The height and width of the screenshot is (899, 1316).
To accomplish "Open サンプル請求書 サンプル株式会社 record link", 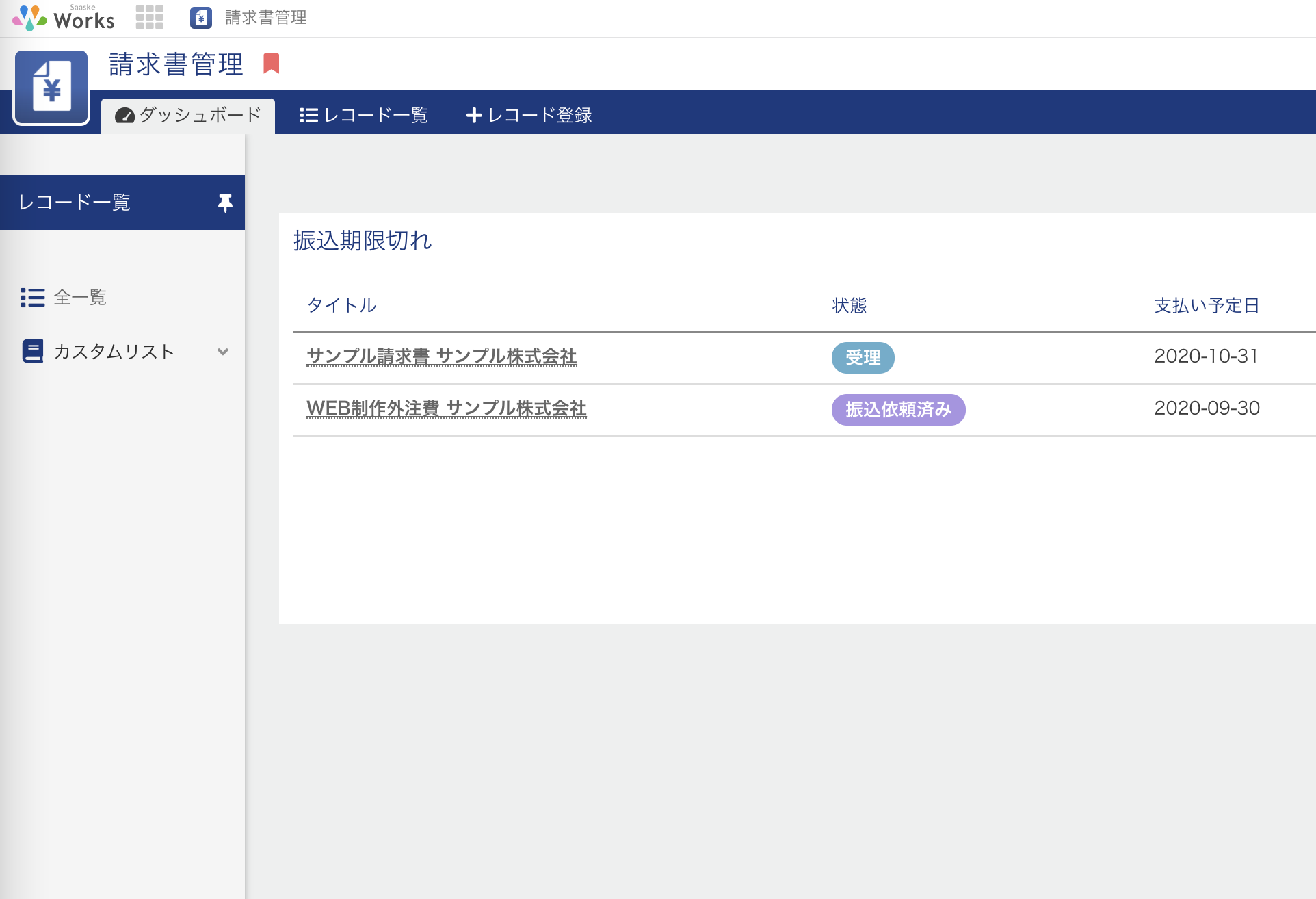I will pos(442,356).
